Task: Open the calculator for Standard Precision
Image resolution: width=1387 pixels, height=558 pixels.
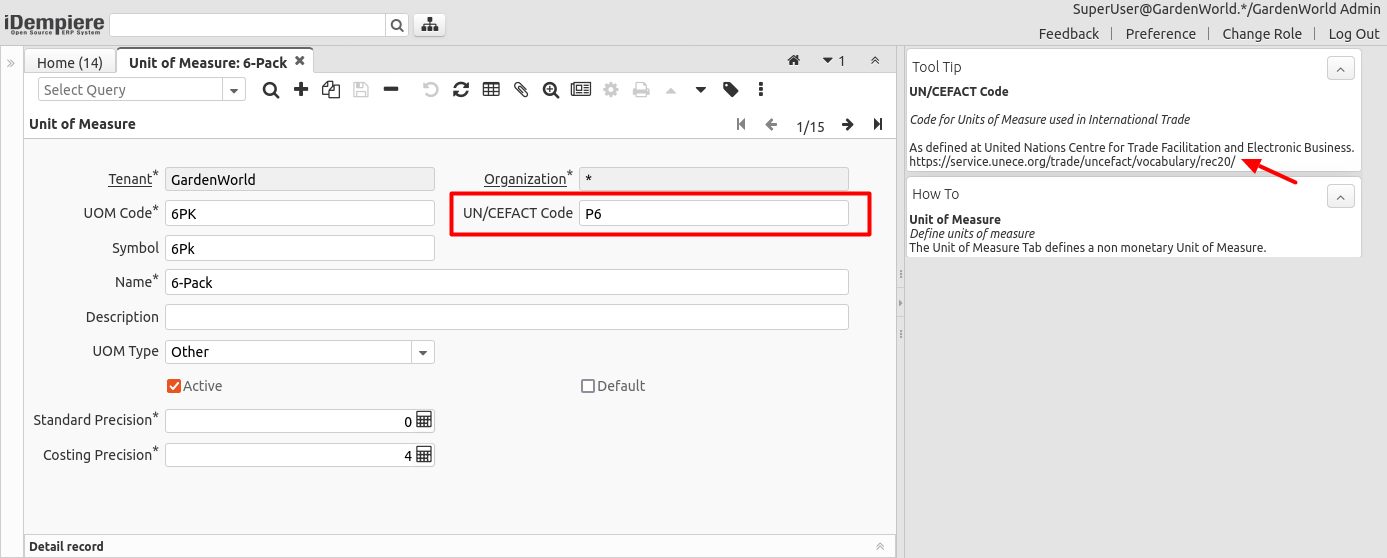Action: tap(424, 421)
